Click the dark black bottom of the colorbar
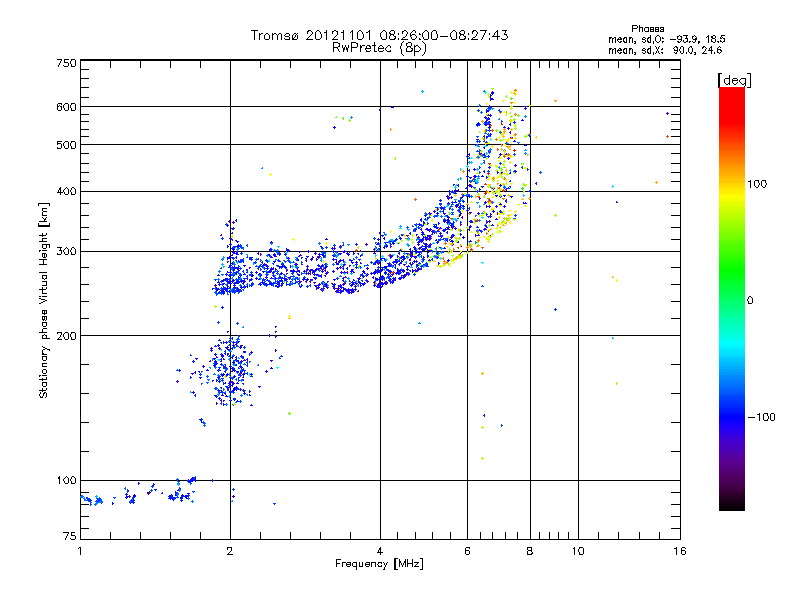Screen dimensions: 800x600 pyautogui.click(x=732, y=503)
